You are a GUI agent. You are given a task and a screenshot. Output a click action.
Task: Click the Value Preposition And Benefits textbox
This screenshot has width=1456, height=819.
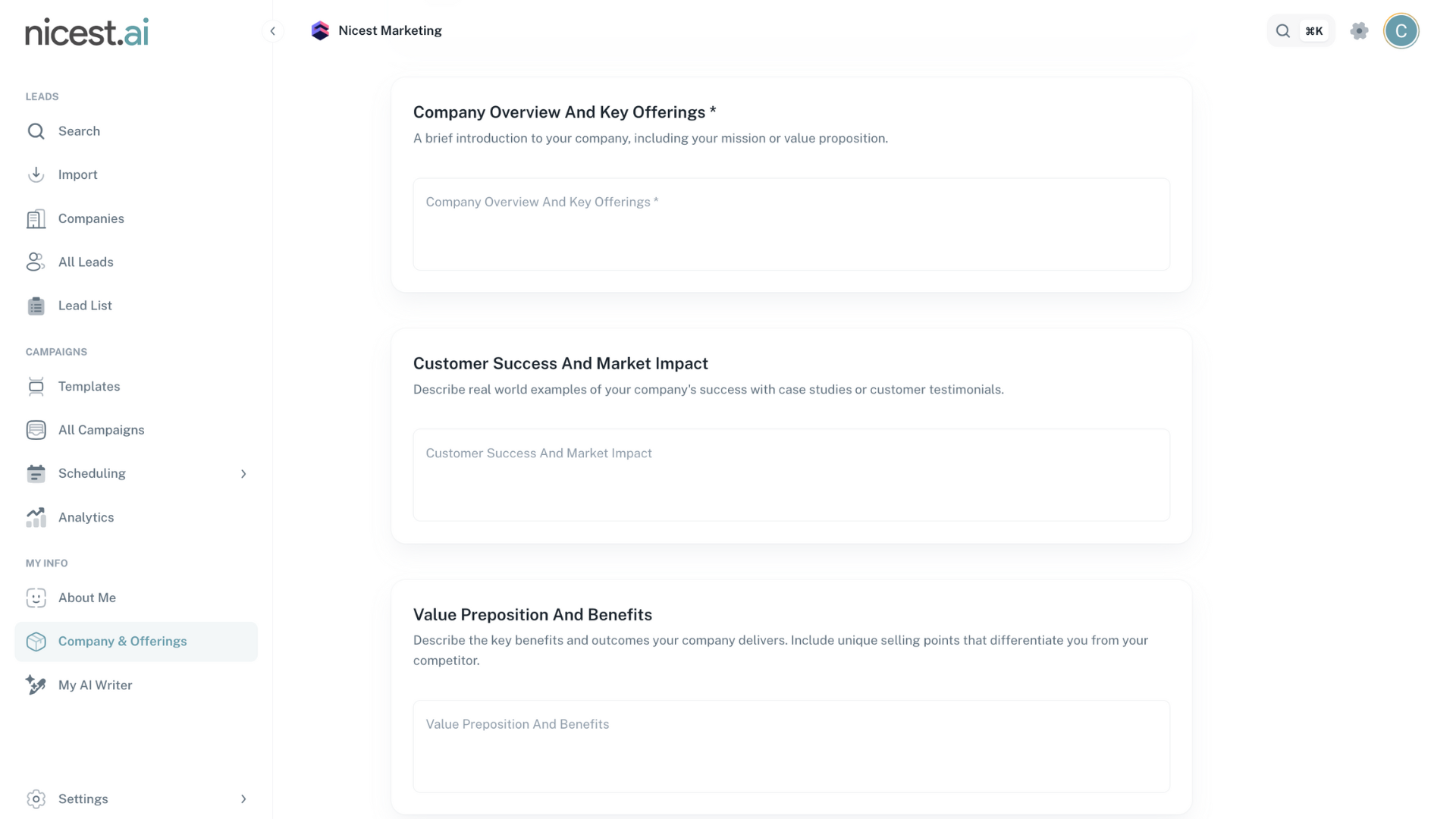coord(791,746)
